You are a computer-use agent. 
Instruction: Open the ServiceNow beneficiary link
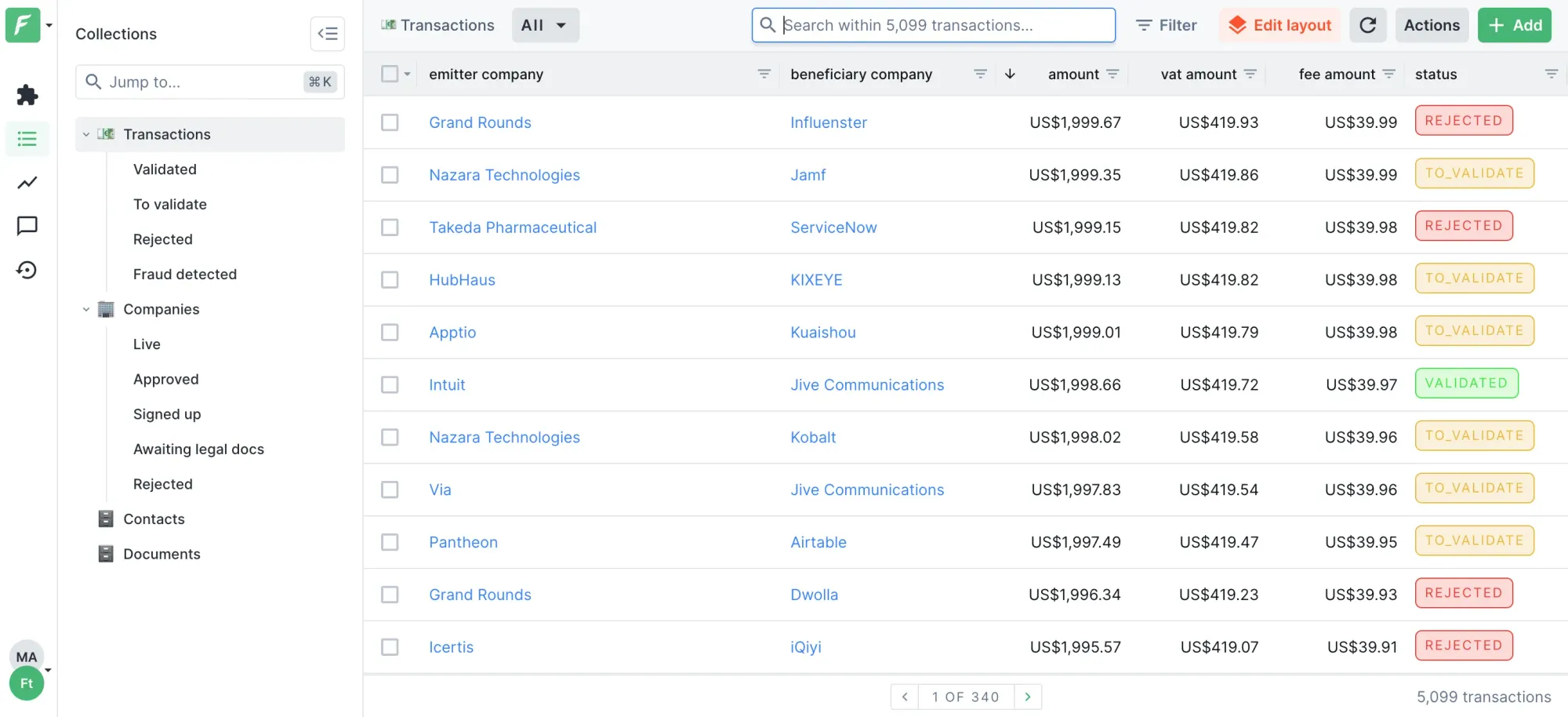tap(833, 227)
